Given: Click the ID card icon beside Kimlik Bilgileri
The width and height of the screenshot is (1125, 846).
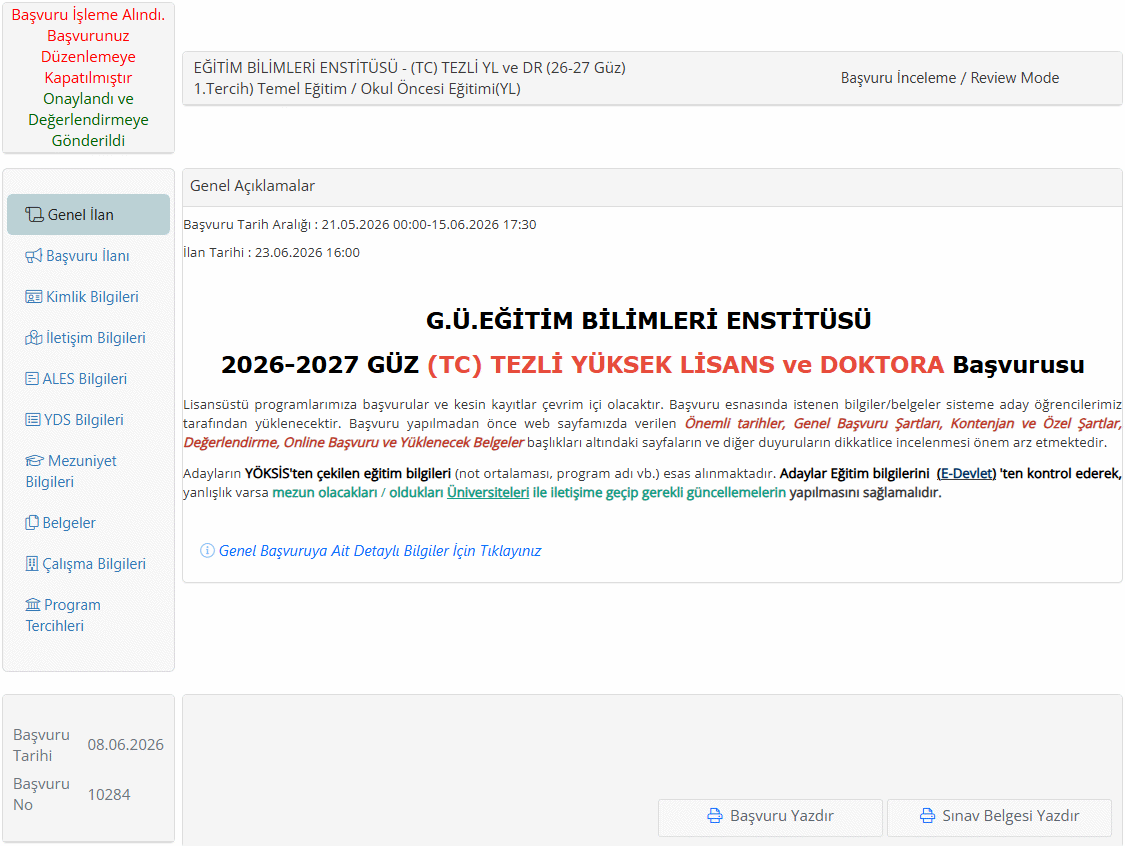Looking at the screenshot, I should click(34, 297).
